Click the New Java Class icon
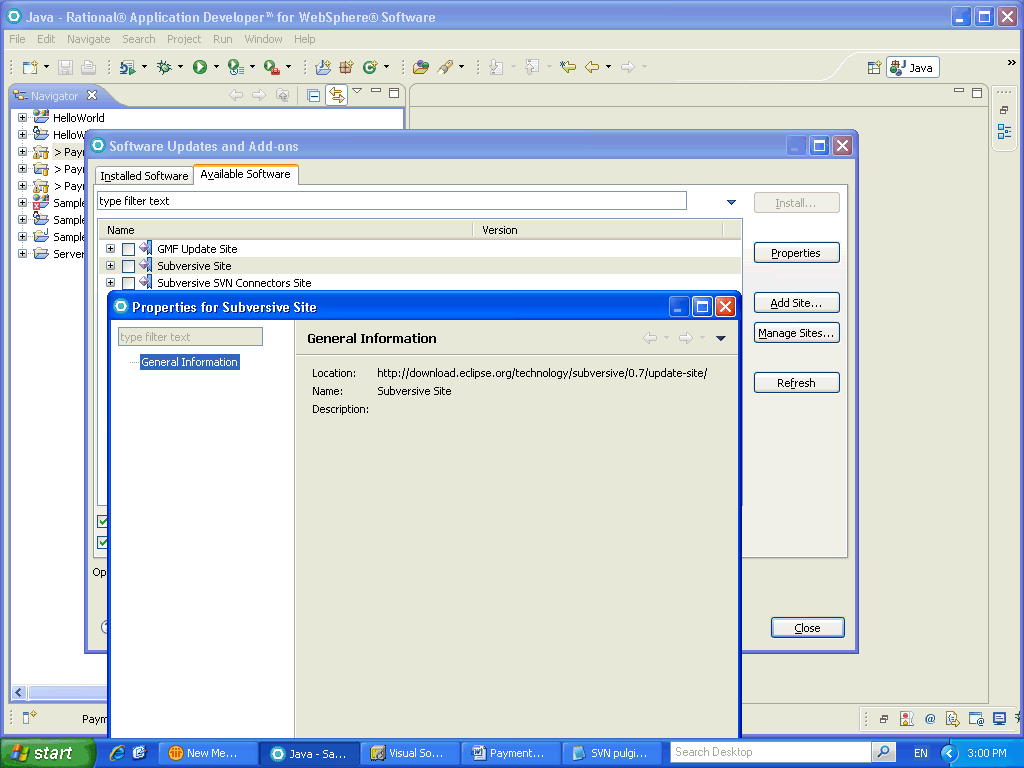Image resolution: width=1024 pixels, height=768 pixels. [370, 67]
